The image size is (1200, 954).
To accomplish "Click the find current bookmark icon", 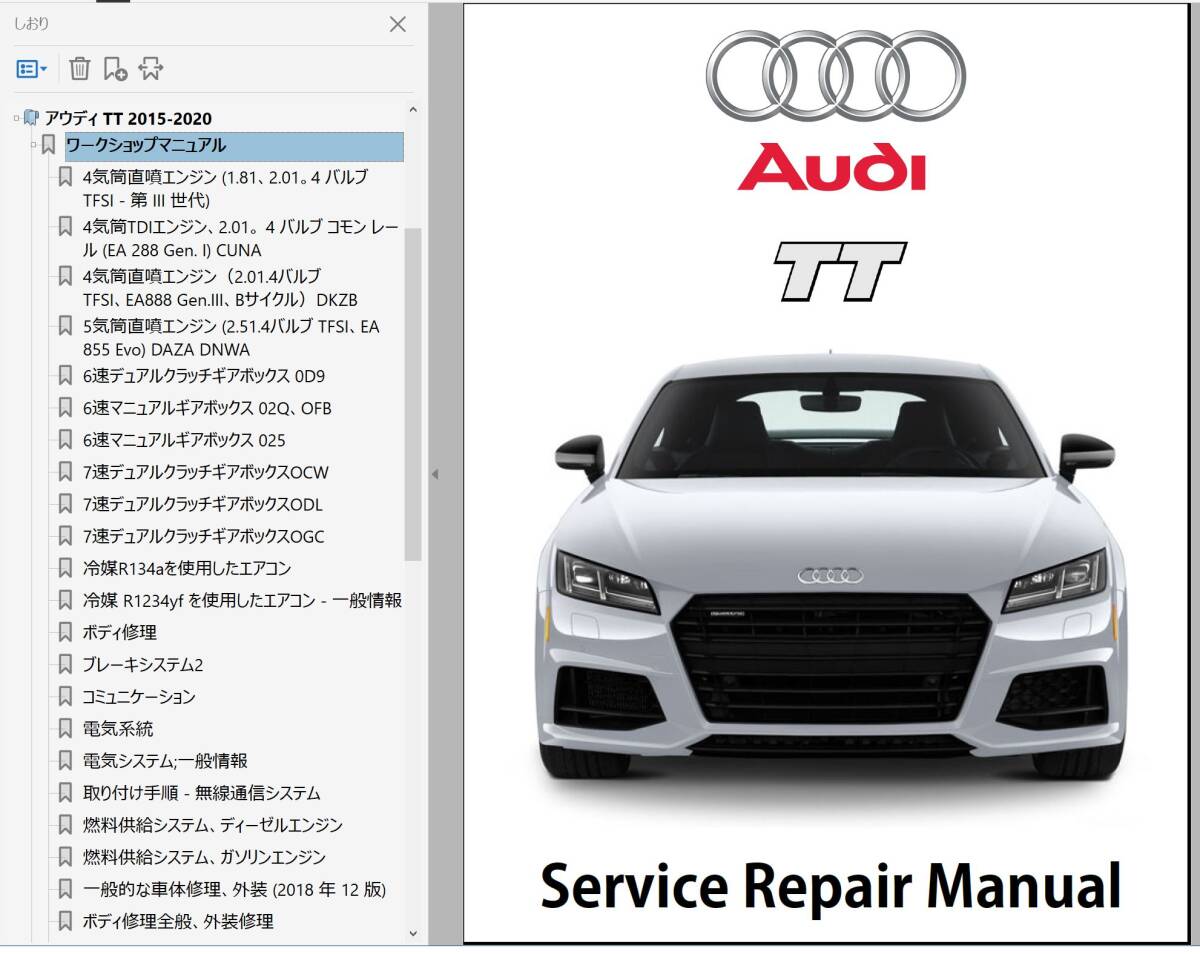I will [x=150, y=69].
